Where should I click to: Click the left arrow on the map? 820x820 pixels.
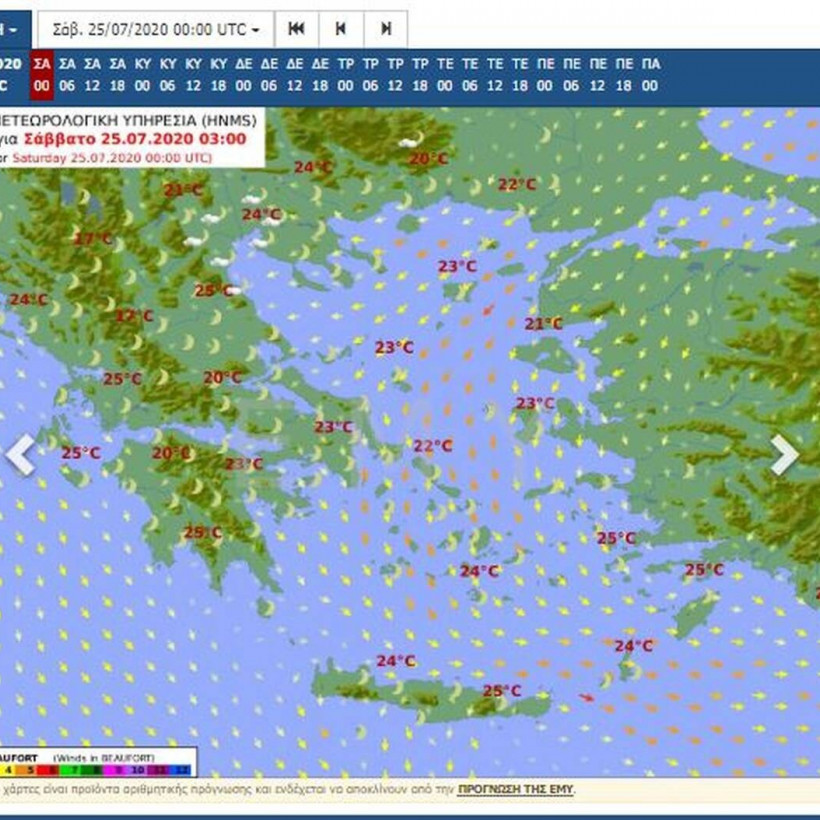coord(19,455)
